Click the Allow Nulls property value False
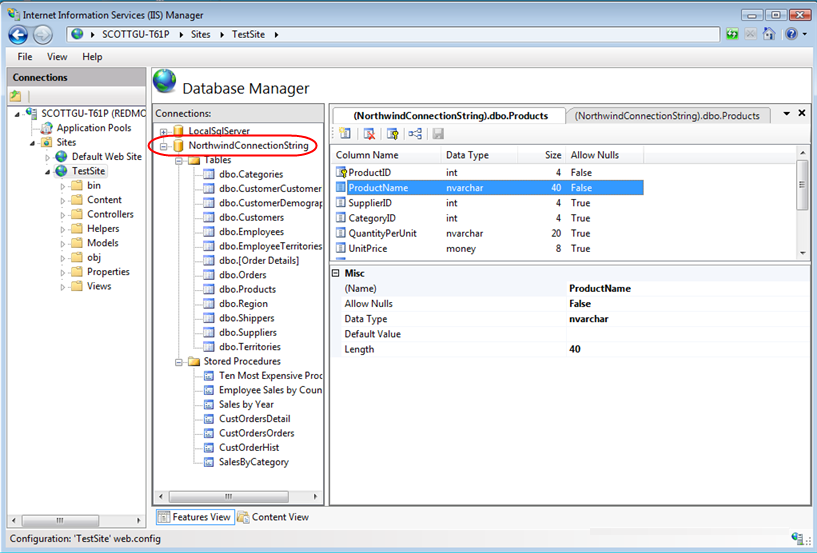The width and height of the screenshot is (817, 553). pos(580,304)
